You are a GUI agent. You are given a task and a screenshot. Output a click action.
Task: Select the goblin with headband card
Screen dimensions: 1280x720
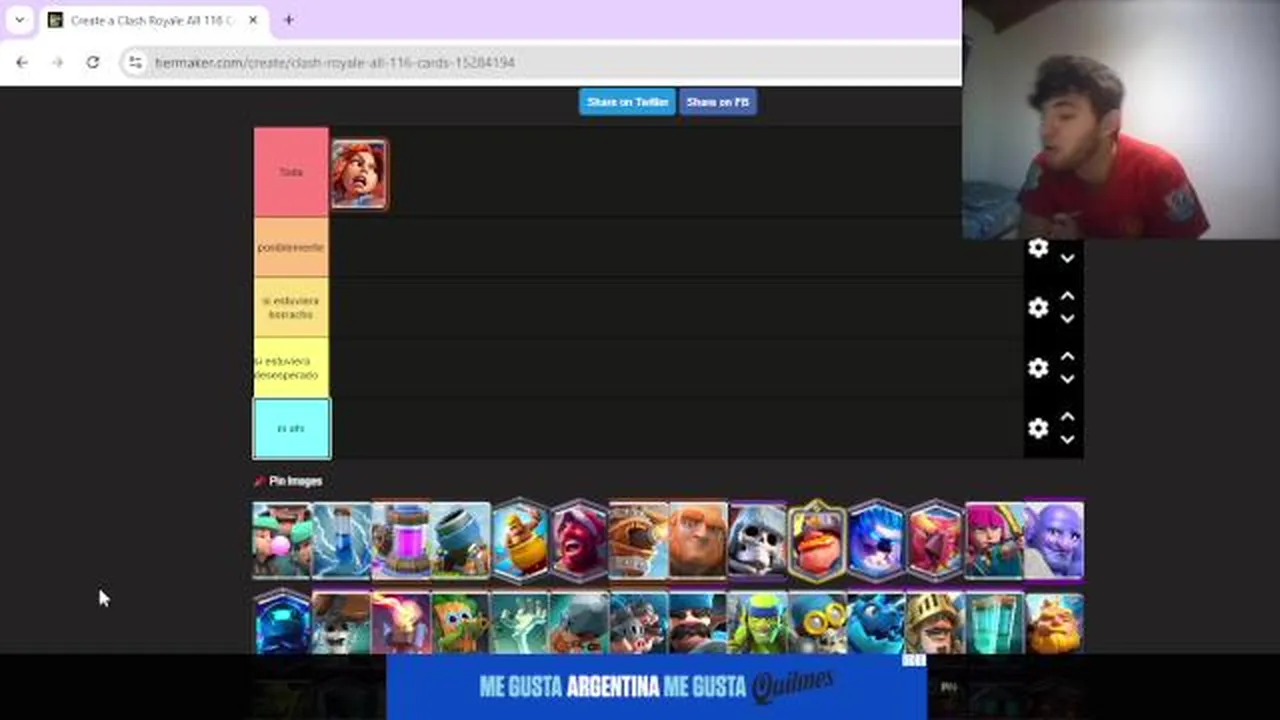tap(757, 623)
